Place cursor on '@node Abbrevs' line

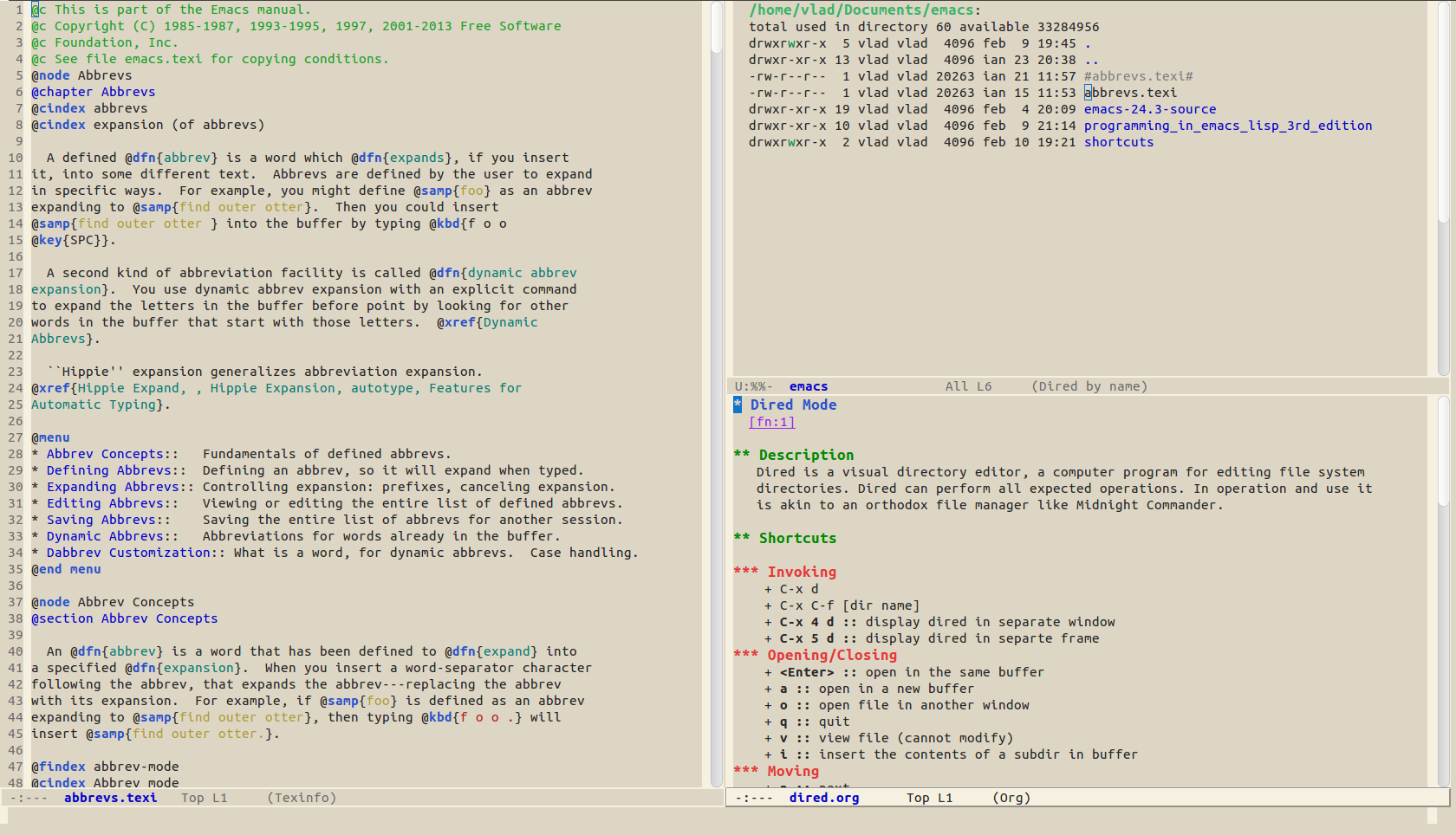coord(81,75)
